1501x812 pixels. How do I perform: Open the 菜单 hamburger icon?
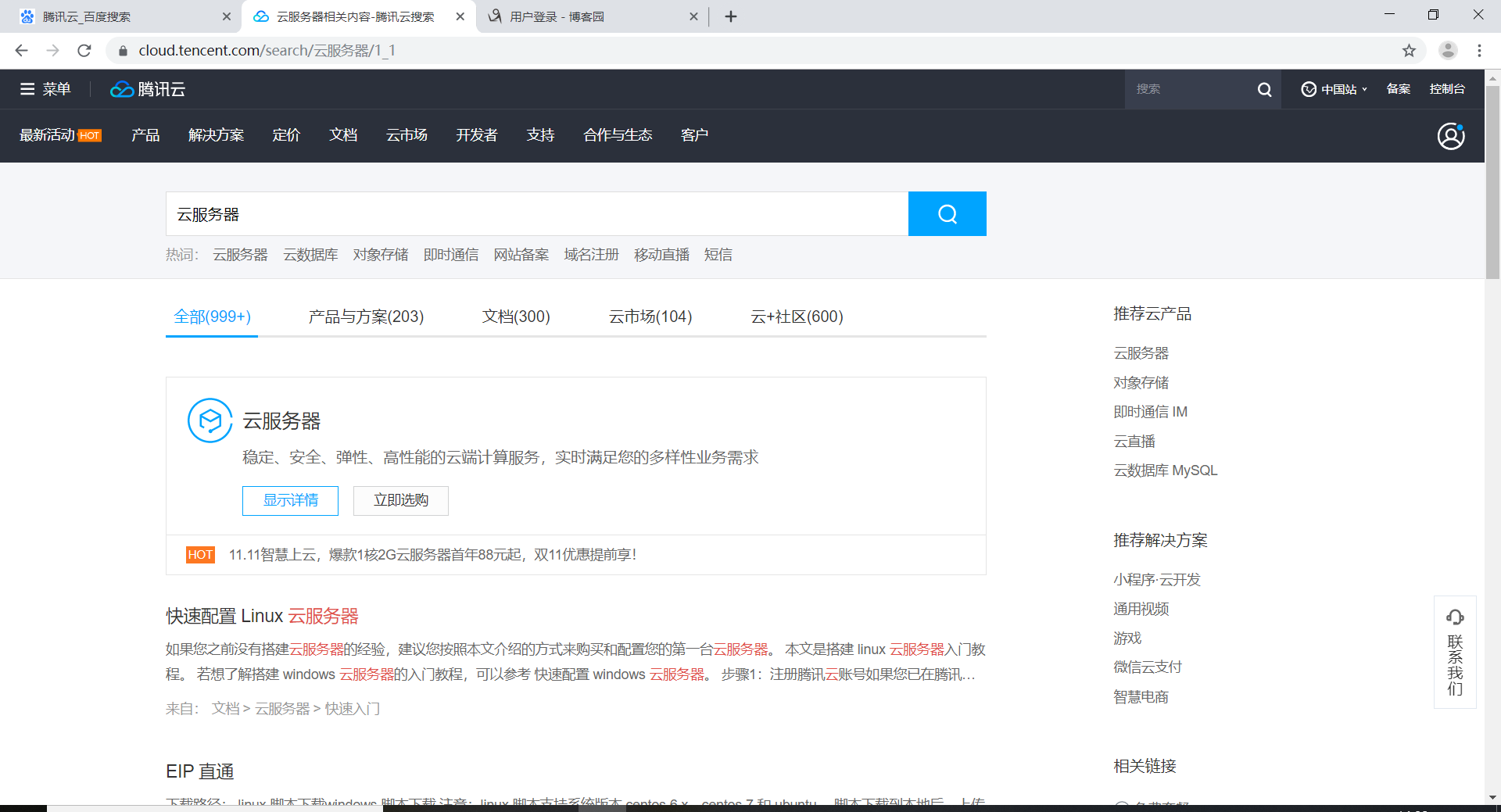[x=27, y=88]
